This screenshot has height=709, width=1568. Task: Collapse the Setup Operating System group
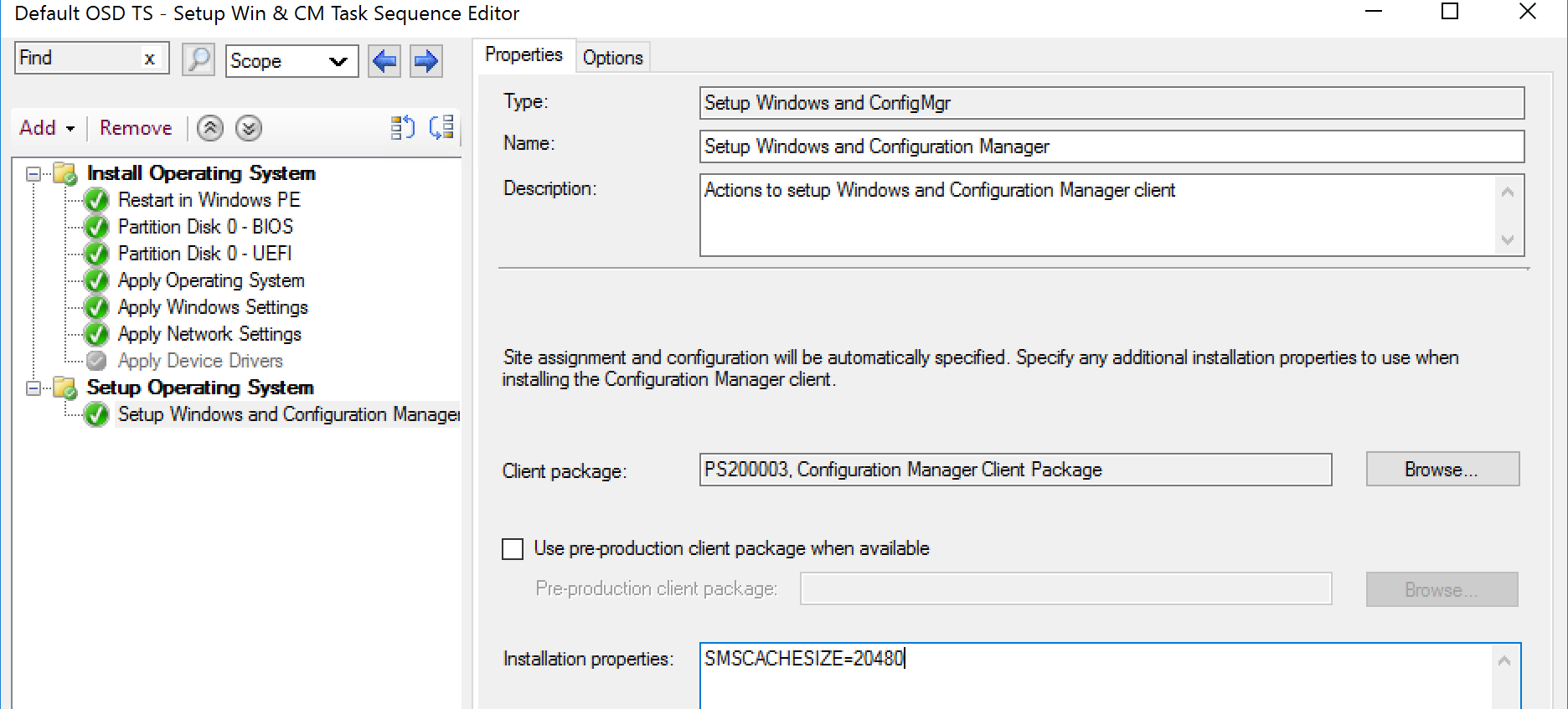coord(34,388)
